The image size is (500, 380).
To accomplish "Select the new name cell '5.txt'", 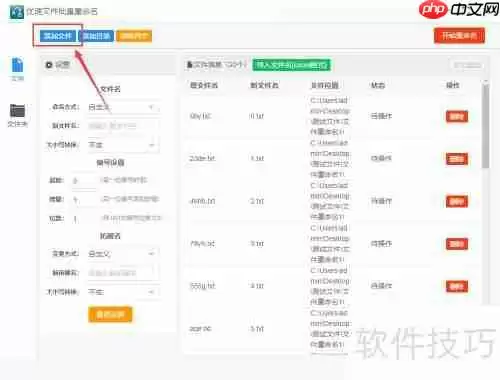I will 257,329.
